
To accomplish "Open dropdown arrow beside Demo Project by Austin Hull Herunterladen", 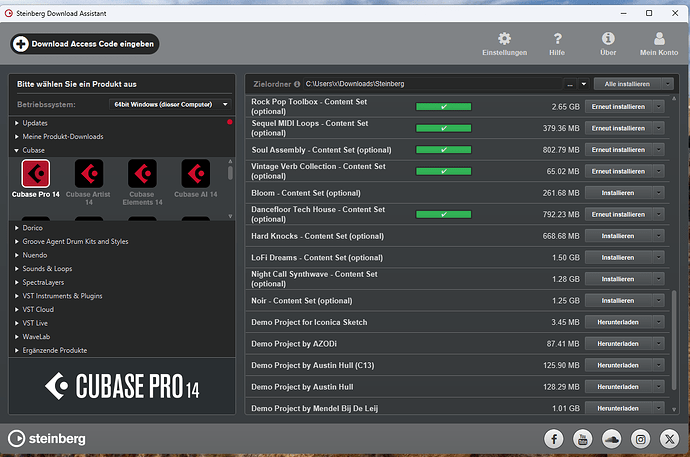I will tap(659, 387).
